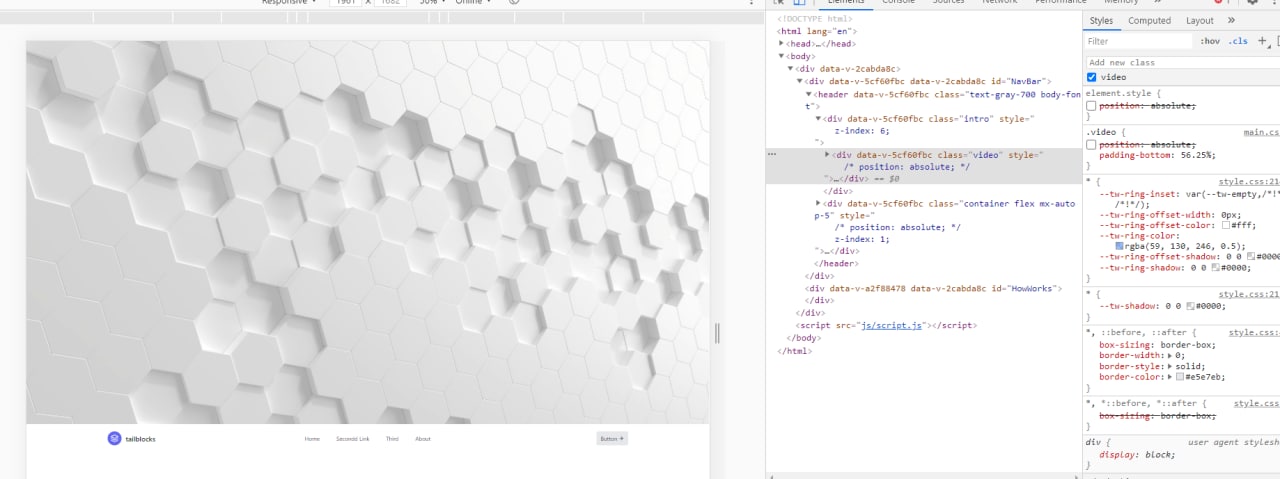Switch to the Styles tab
1280x479 pixels.
[1101, 20]
